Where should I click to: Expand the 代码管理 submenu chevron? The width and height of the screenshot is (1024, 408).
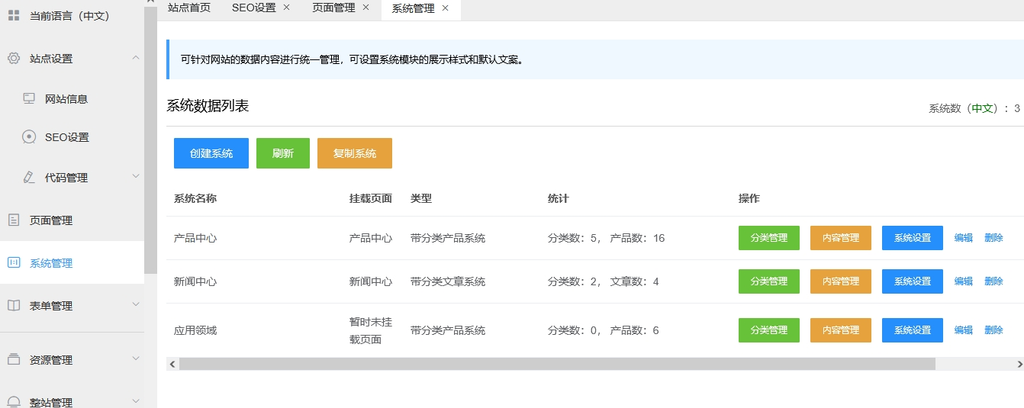[x=135, y=176]
